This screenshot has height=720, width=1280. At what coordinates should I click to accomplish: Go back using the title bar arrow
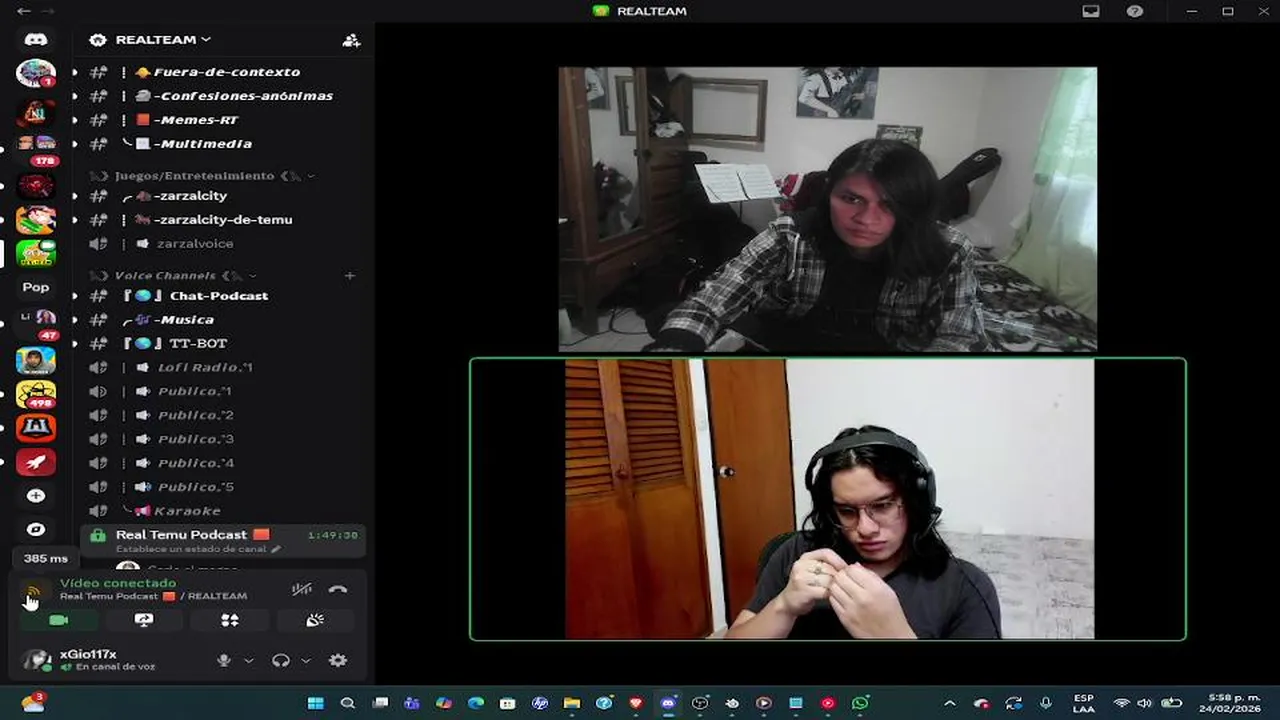pos(23,11)
